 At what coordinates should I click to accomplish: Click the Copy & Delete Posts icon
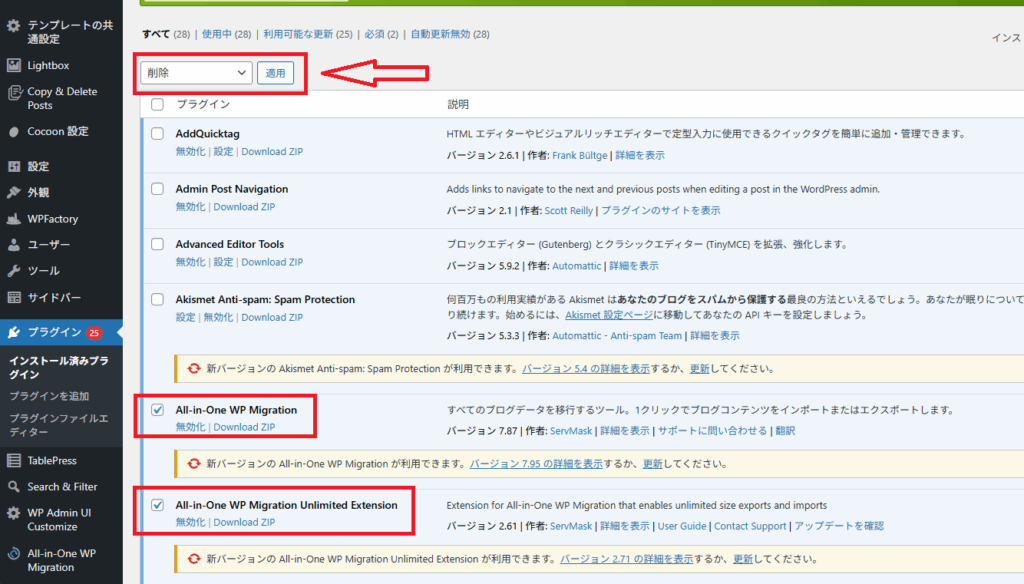pos(14,93)
